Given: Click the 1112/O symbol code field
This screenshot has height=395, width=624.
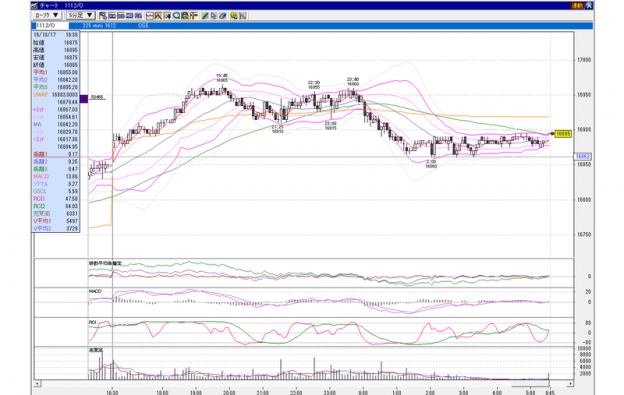Looking at the screenshot, I should point(51,25).
